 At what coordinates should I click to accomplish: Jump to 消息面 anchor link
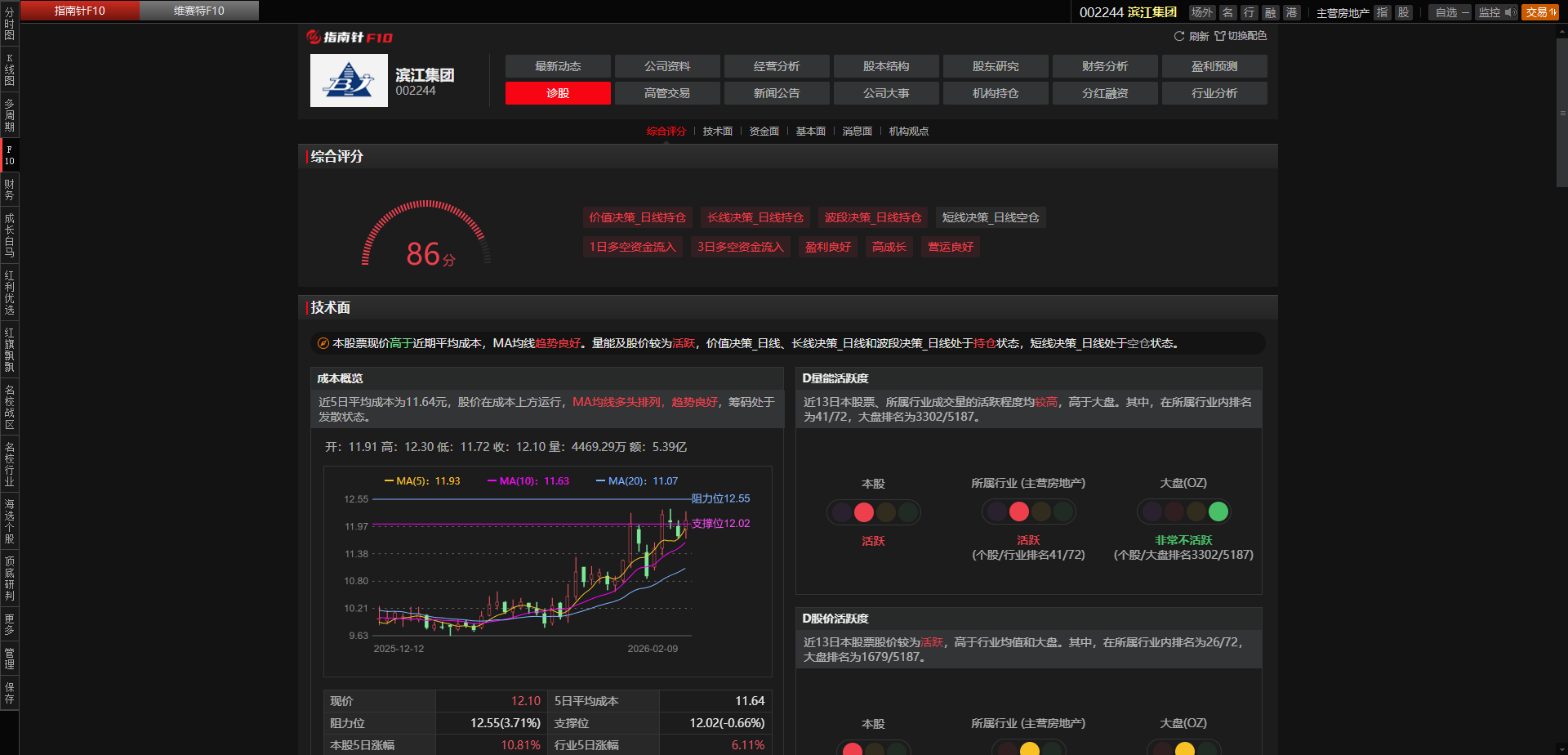[x=857, y=131]
